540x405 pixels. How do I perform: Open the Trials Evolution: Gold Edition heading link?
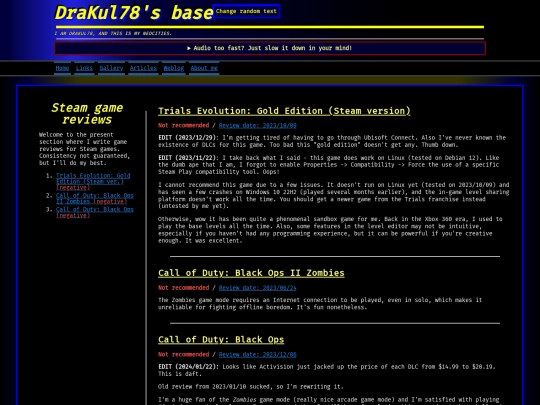tap(284, 111)
